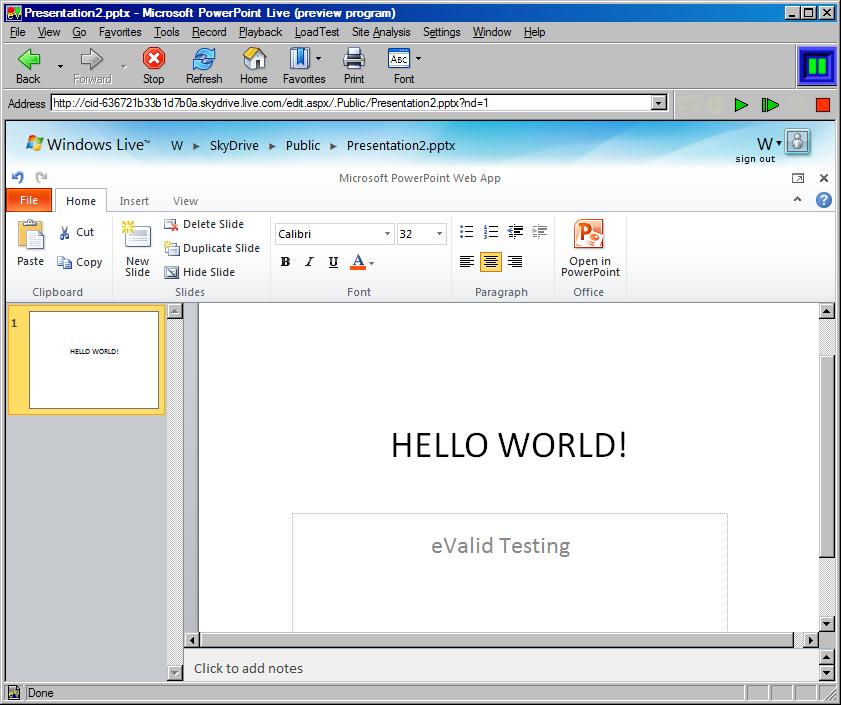This screenshot has width=841, height=705.
Task: Undo with the curved arrow icon
Action: 18,177
